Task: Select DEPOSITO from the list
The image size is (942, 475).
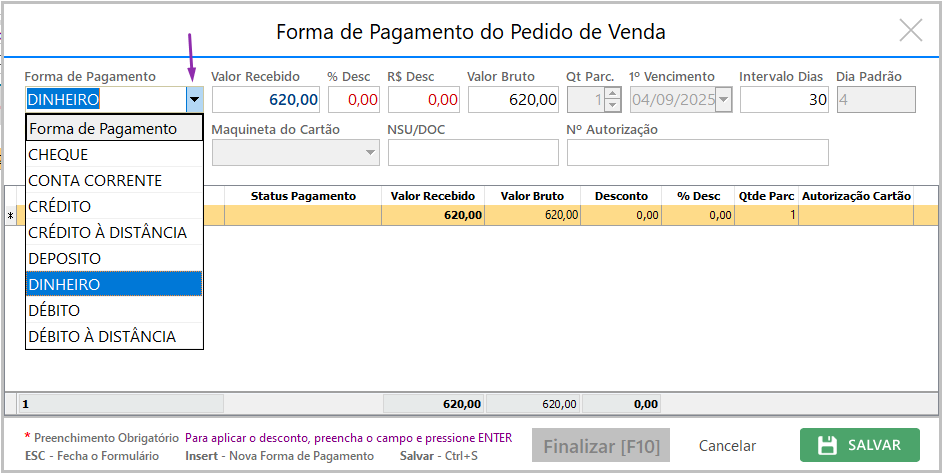Action: [114, 259]
